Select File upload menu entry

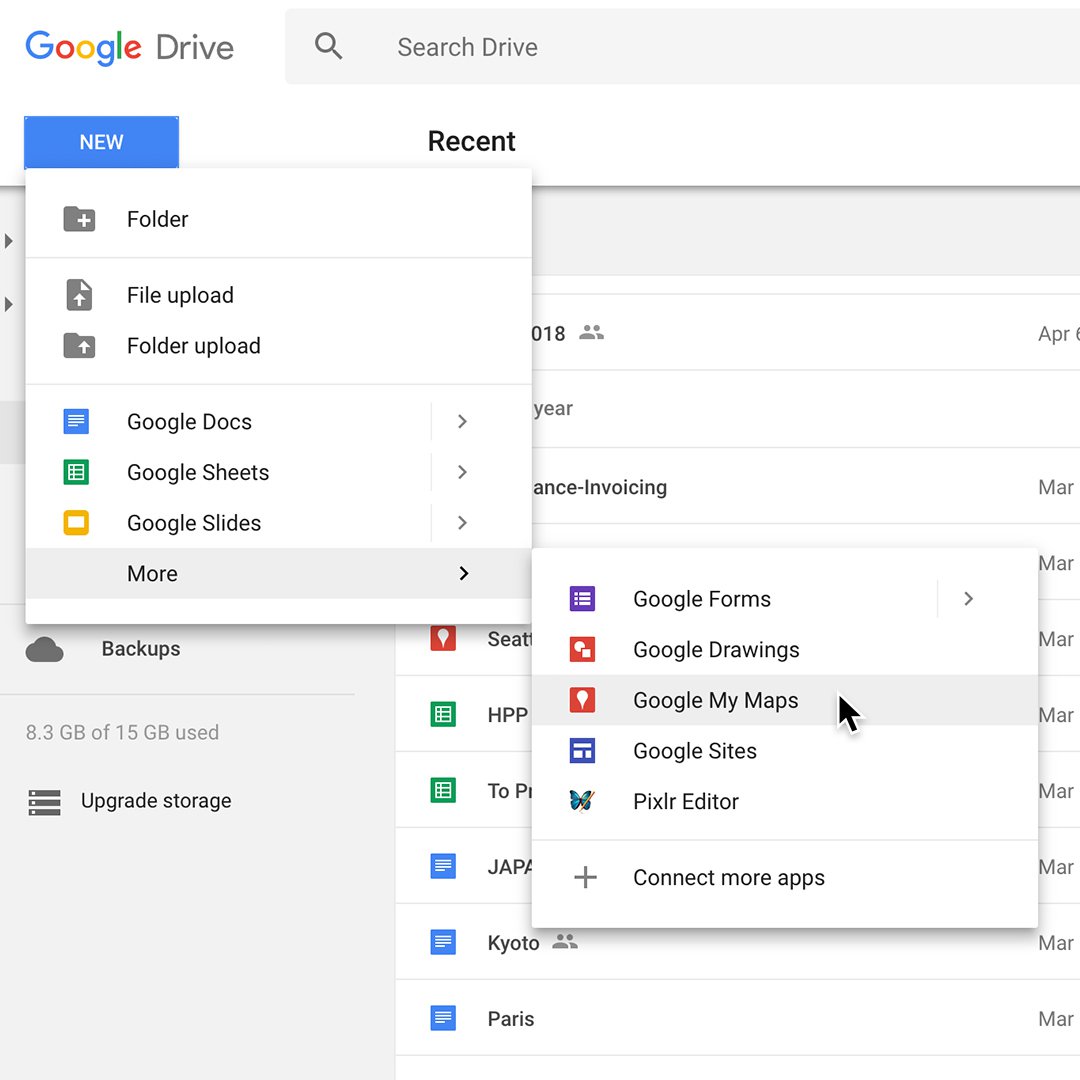278,295
